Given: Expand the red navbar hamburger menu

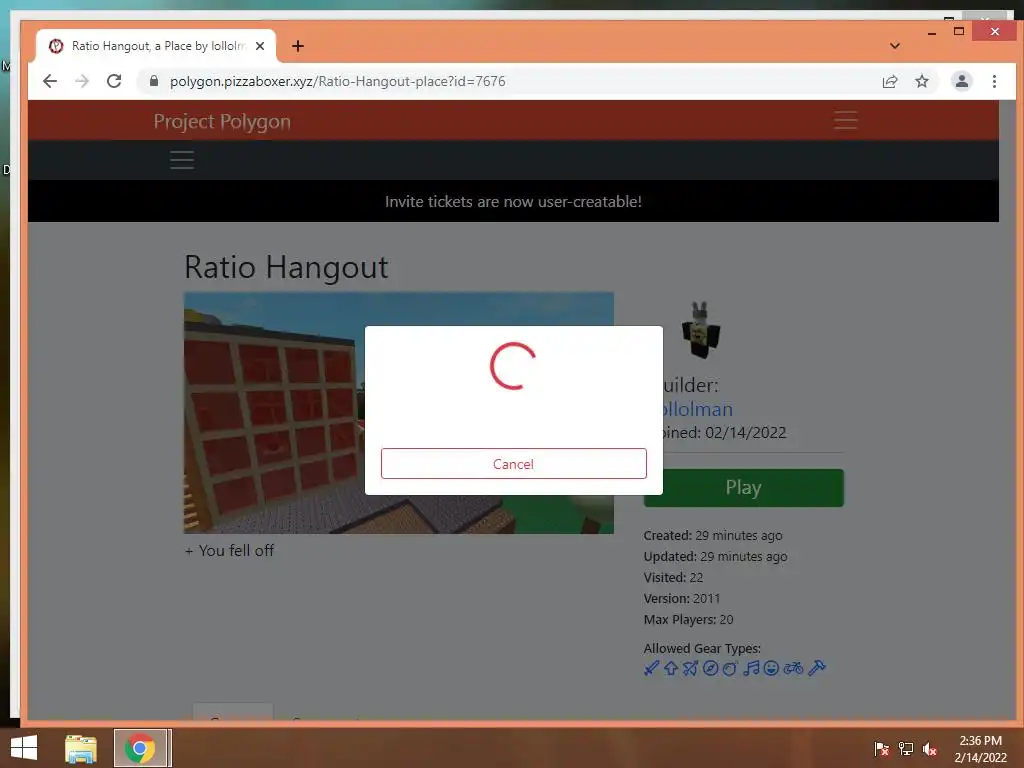Looking at the screenshot, I should (846, 120).
